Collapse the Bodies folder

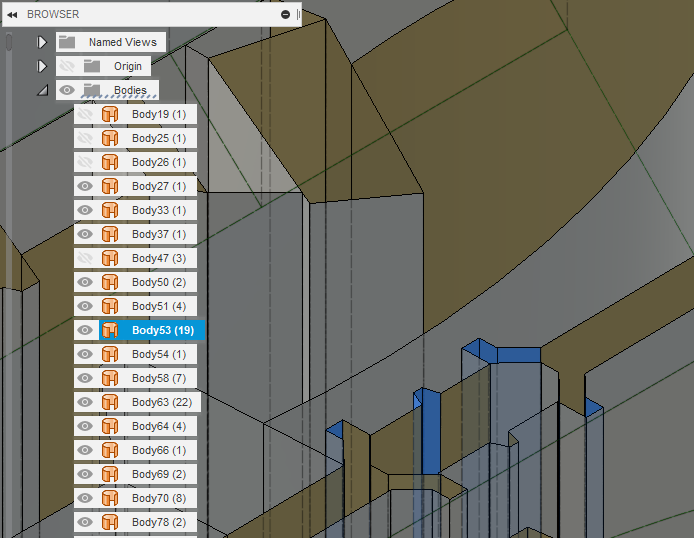[x=42, y=91]
